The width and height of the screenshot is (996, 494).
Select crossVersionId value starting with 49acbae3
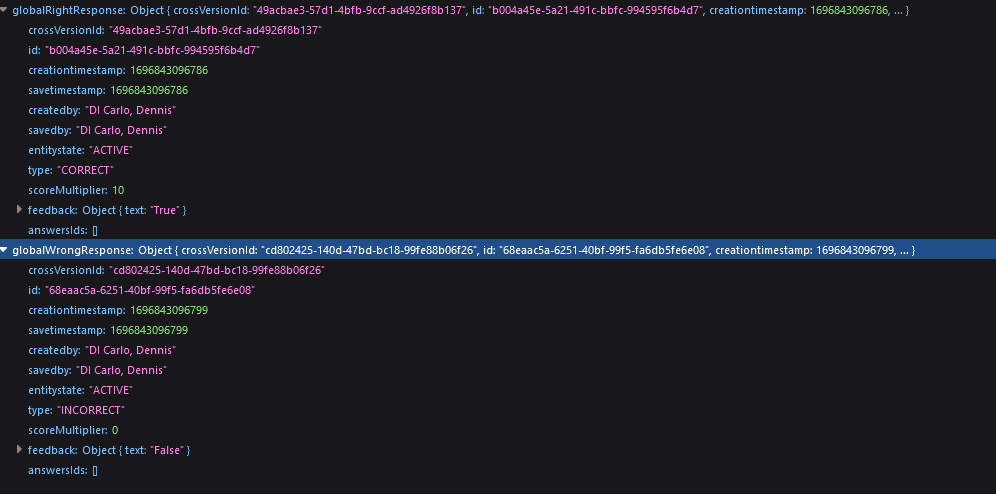(215, 30)
